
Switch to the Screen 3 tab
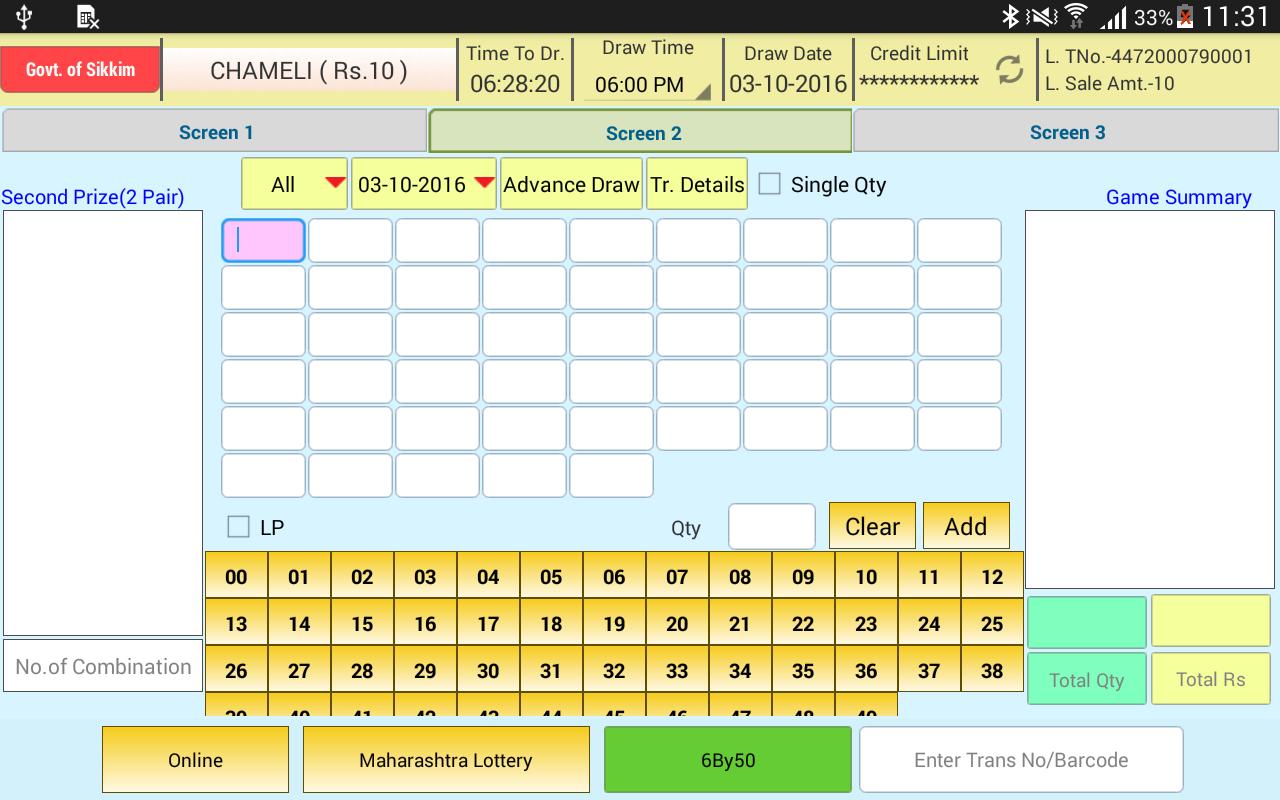coord(1066,132)
